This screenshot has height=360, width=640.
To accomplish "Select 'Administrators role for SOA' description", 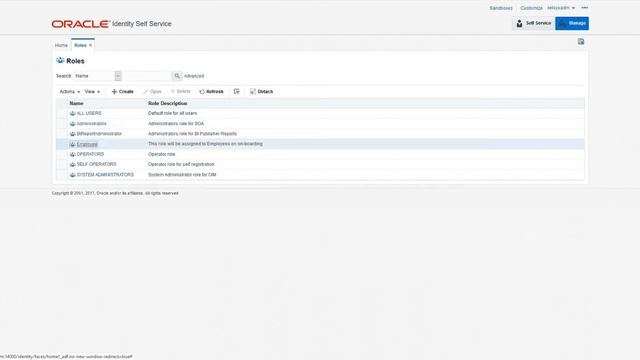I will (x=176, y=123).
